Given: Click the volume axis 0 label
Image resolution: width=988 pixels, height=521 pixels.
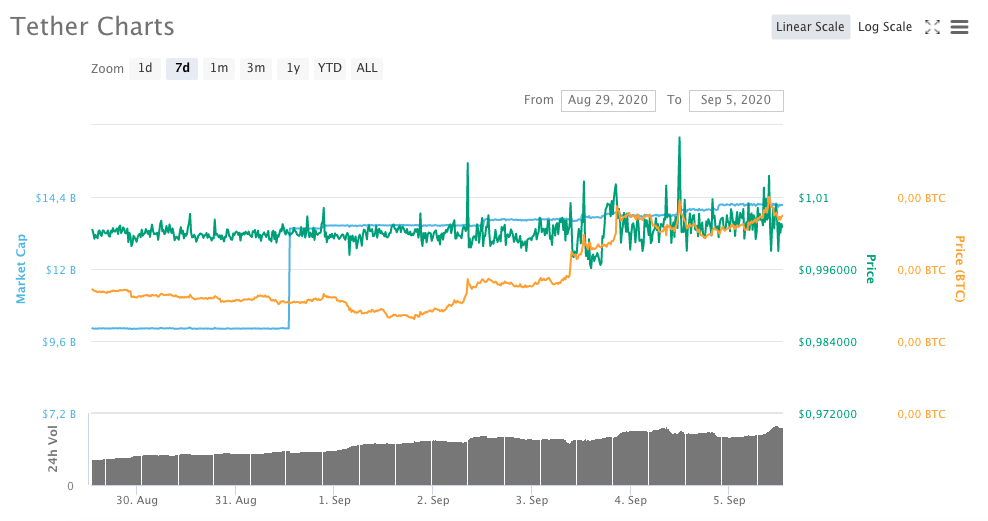Looking at the screenshot, I should tap(71, 486).
